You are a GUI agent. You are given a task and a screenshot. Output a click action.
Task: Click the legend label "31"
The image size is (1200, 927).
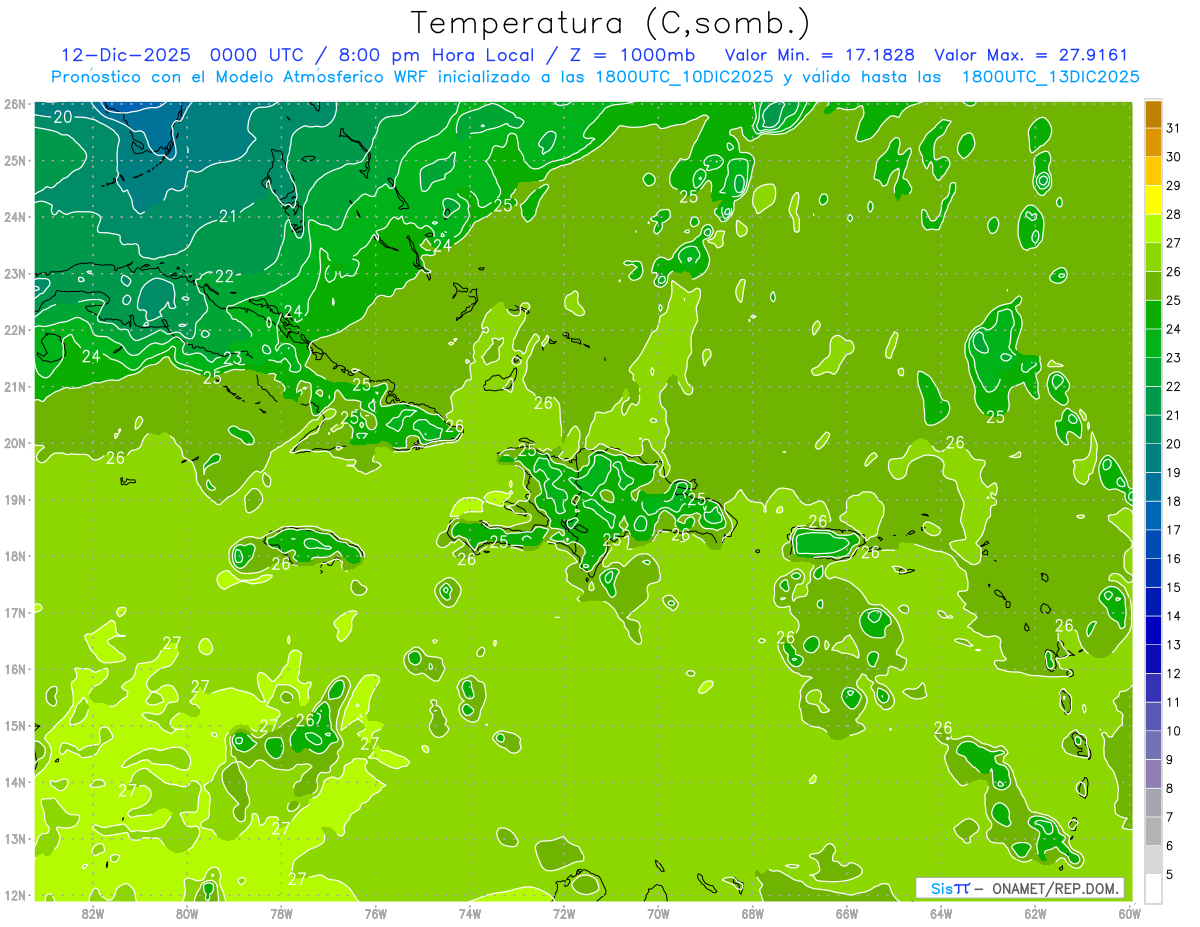coord(1174,128)
